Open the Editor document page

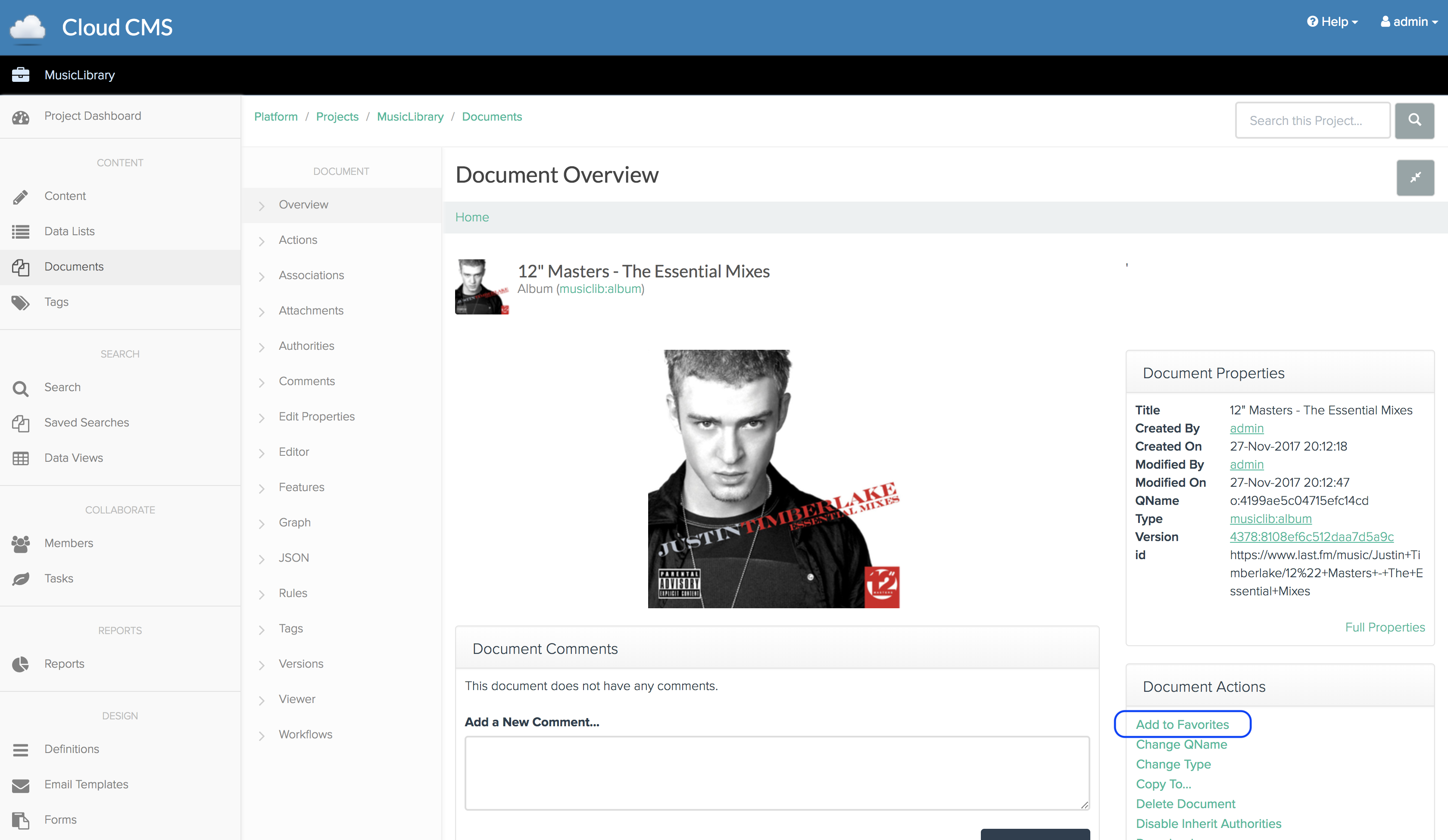pos(293,451)
